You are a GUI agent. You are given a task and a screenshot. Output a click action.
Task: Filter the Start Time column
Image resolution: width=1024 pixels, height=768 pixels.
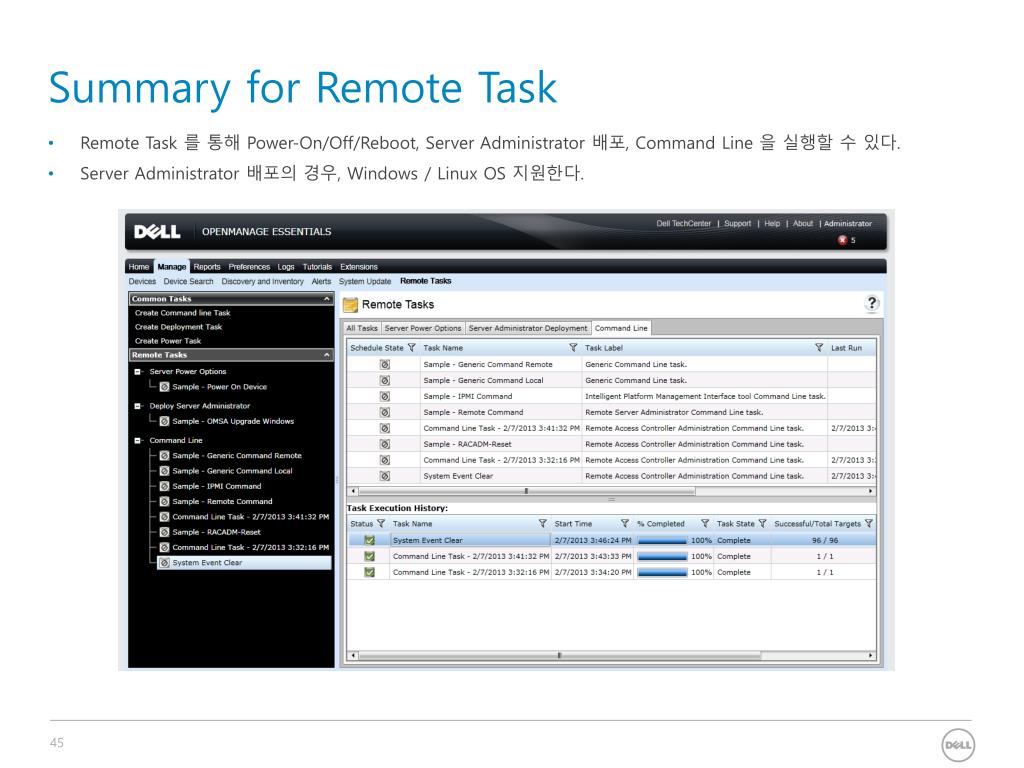point(624,523)
